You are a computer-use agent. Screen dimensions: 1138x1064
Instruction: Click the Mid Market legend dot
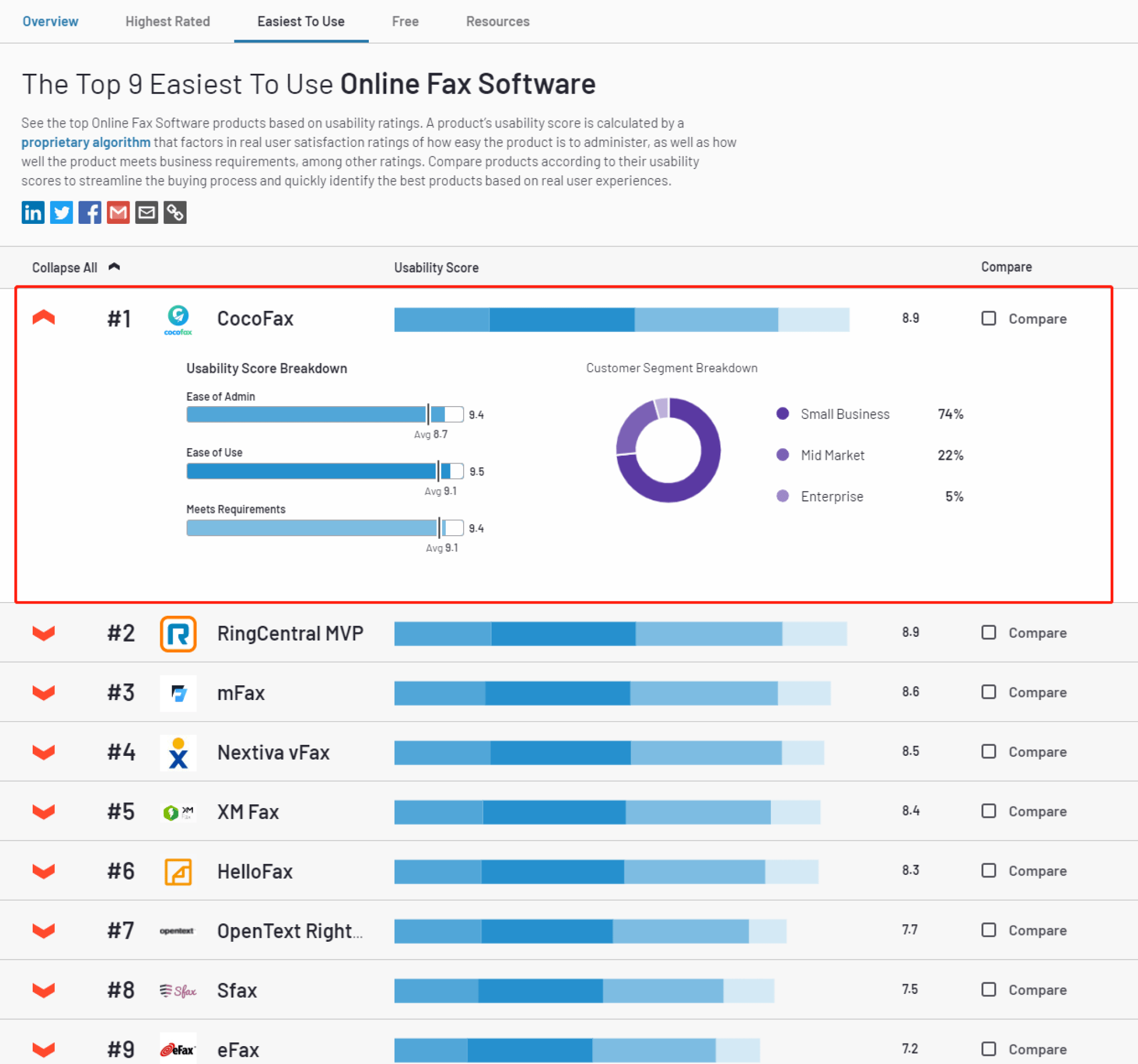coord(782,455)
